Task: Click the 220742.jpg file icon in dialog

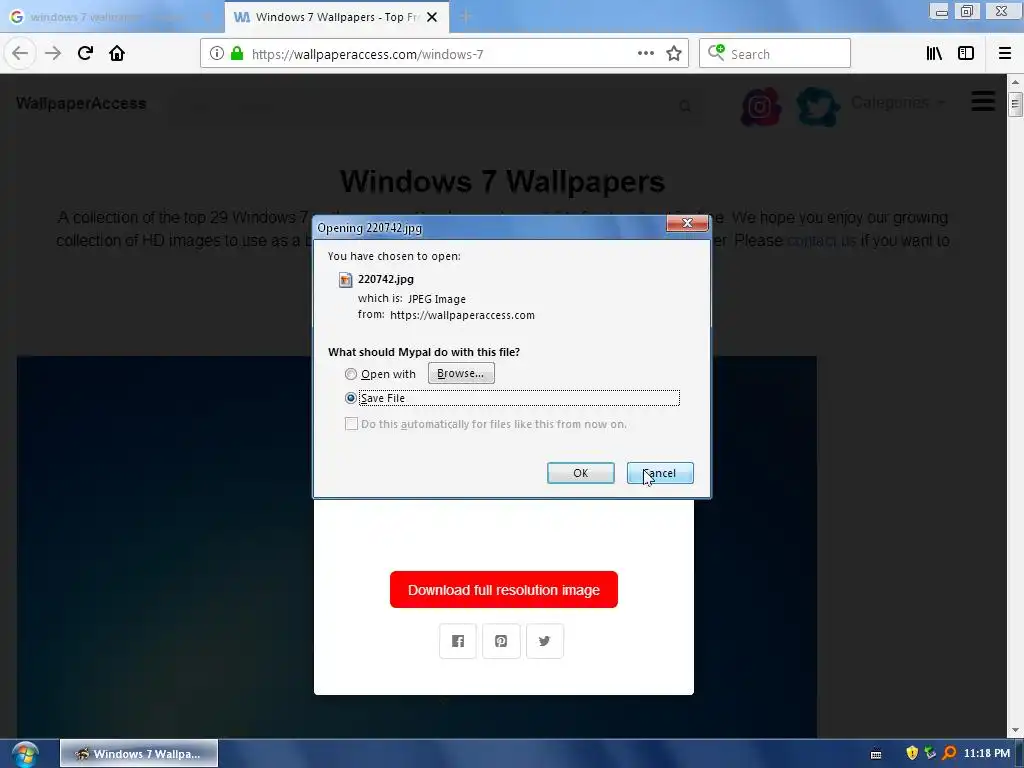Action: pos(345,280)
